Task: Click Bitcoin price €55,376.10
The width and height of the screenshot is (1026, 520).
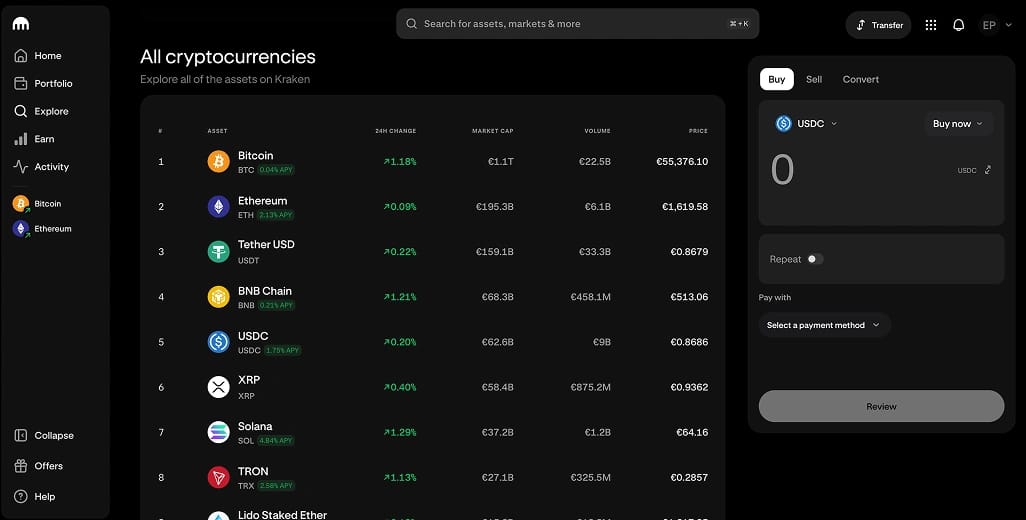Action: (x=682, y=162)
